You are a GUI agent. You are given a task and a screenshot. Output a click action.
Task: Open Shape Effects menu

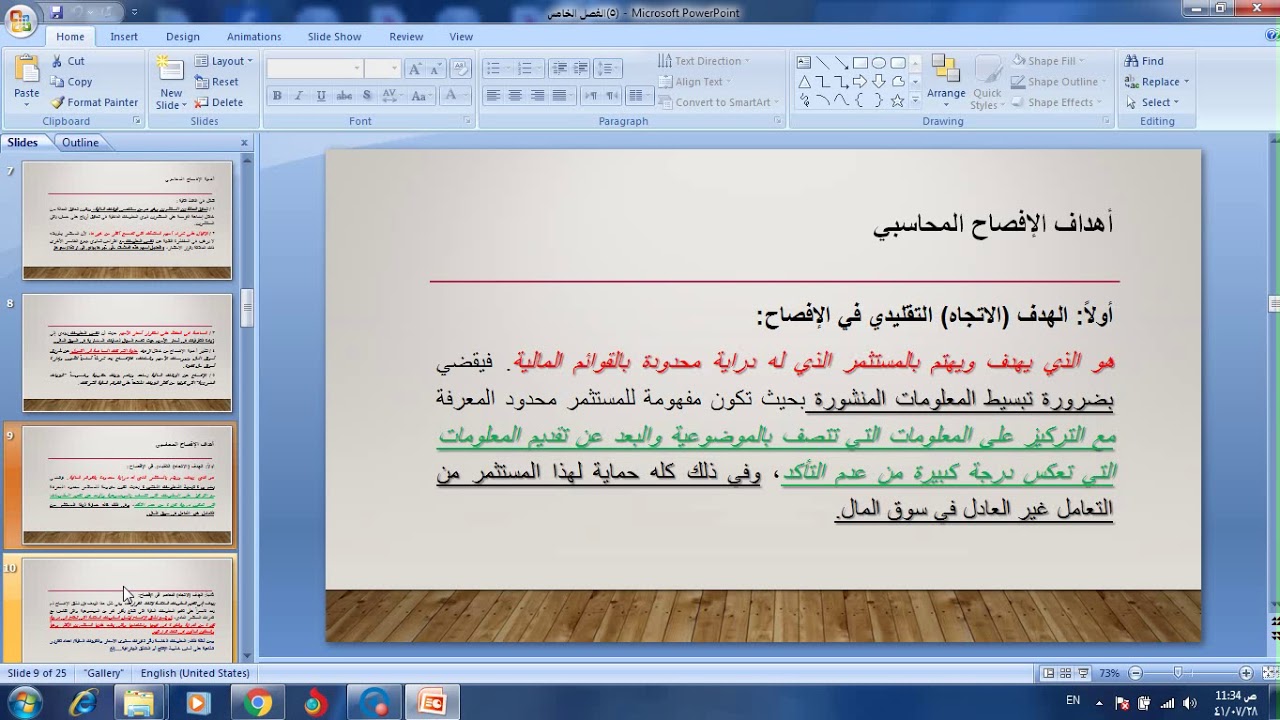(x=1056, y=102)
